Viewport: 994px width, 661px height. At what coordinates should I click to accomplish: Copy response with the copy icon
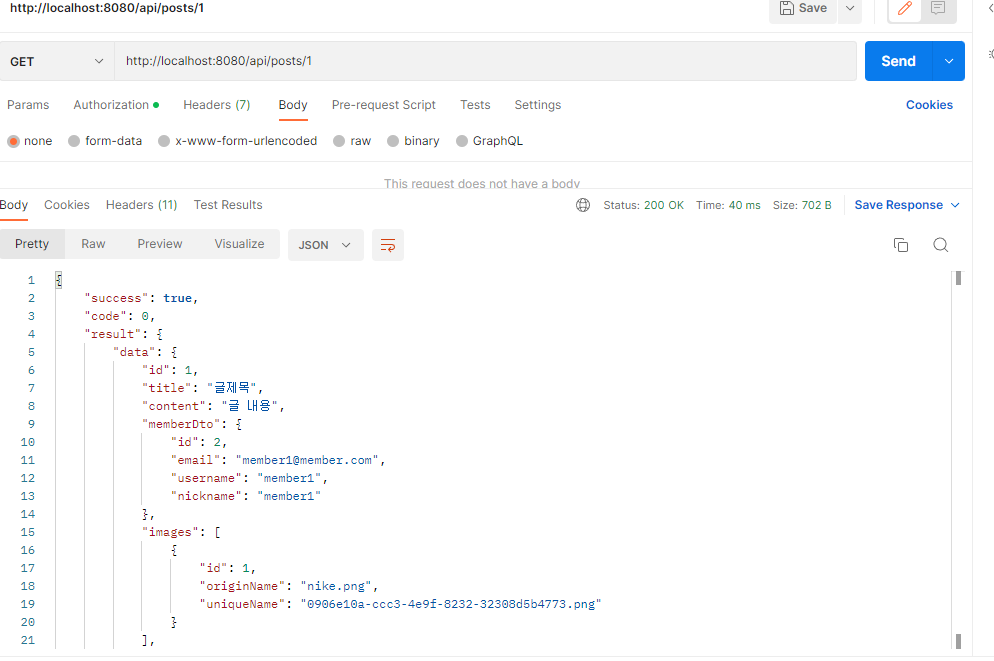coord(900,245)
